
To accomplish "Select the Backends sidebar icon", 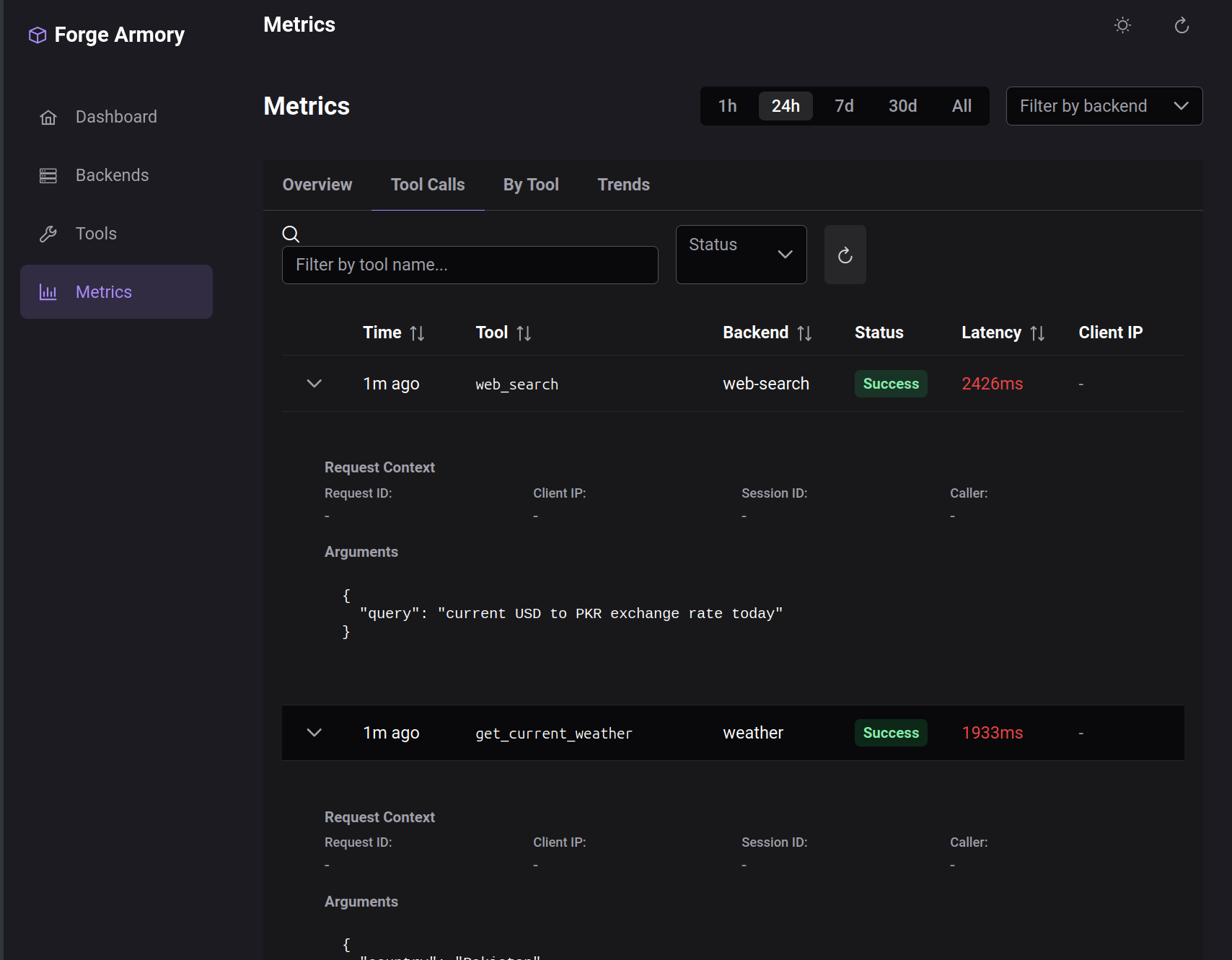I will [48, 175].
